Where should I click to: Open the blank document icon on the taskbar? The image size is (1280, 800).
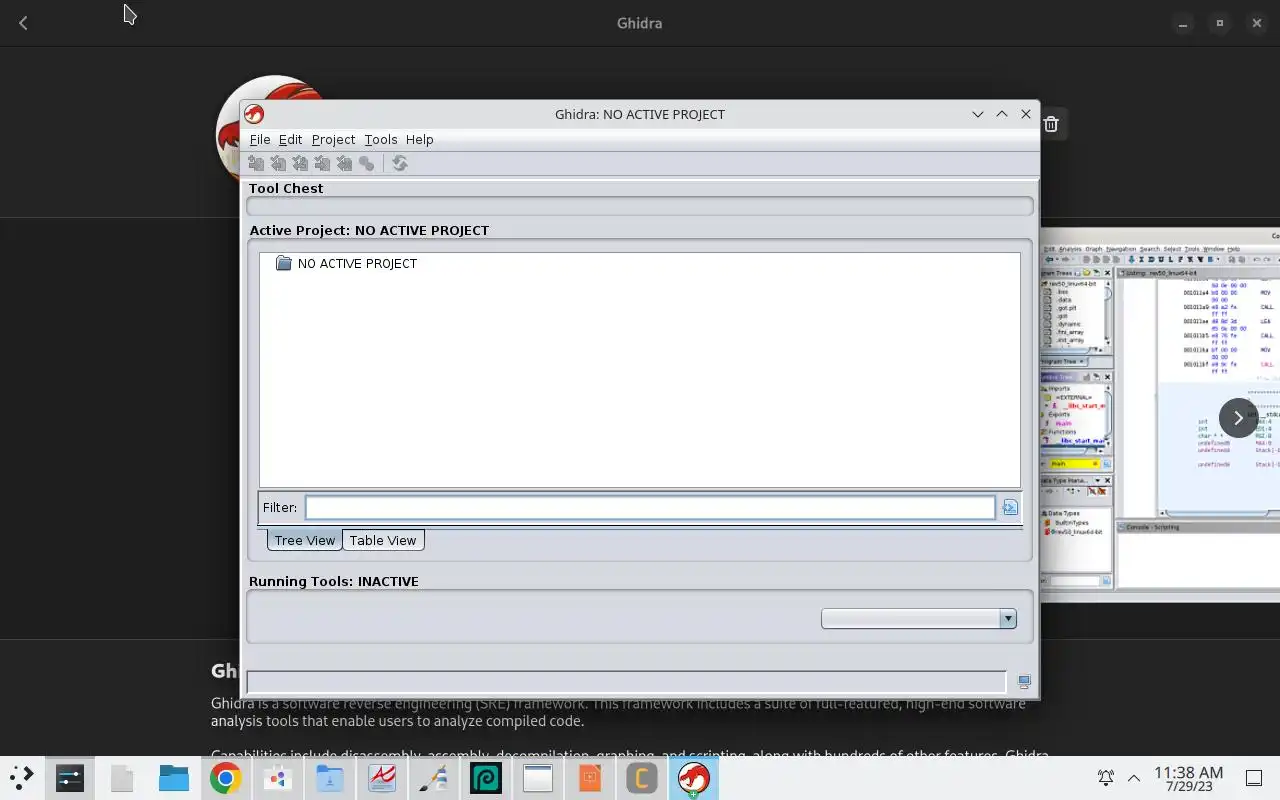pyautogui.click(x=122, y=778)
